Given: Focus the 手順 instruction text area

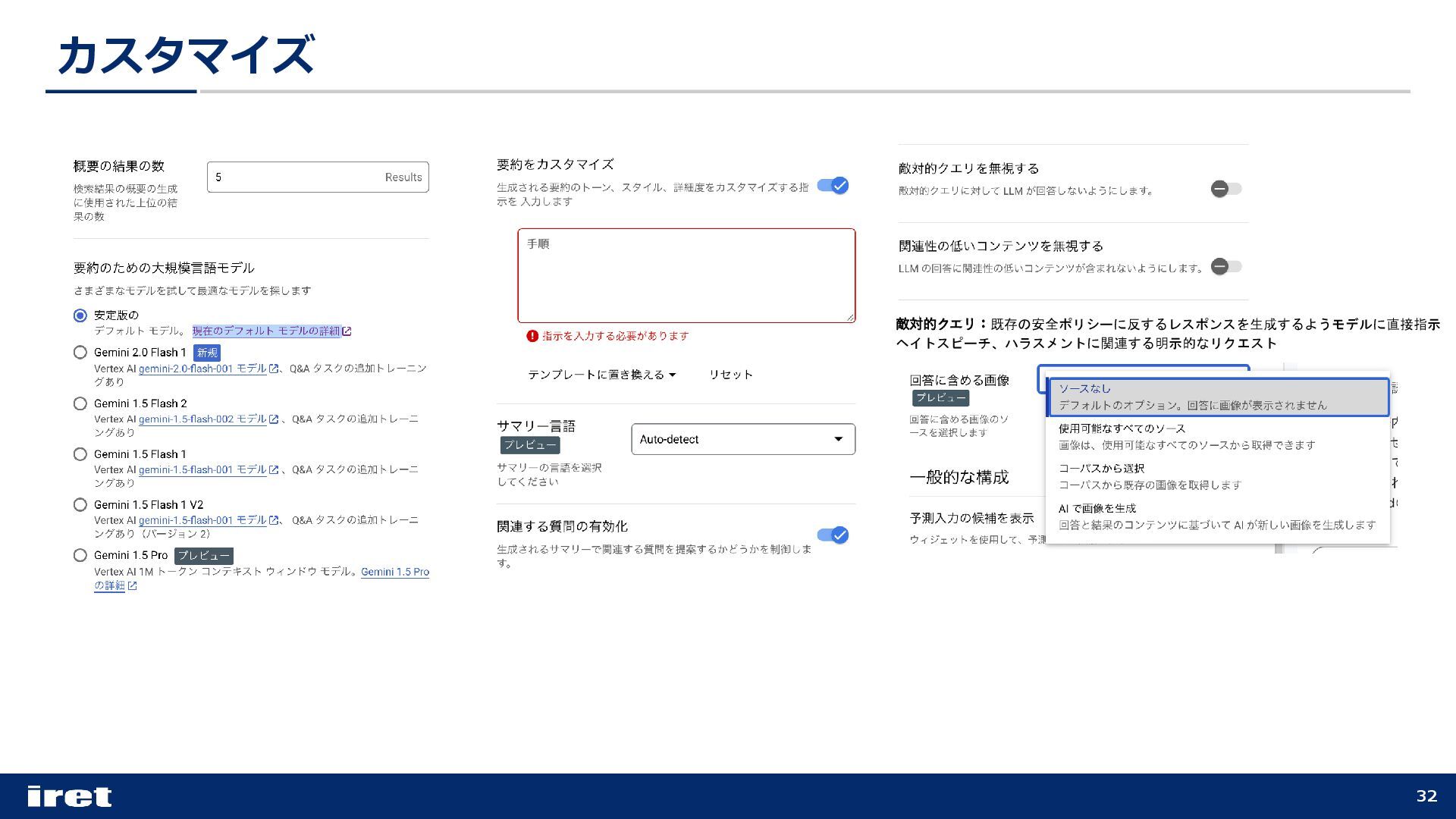Looking at the screenshot, I should click(686, 276).
